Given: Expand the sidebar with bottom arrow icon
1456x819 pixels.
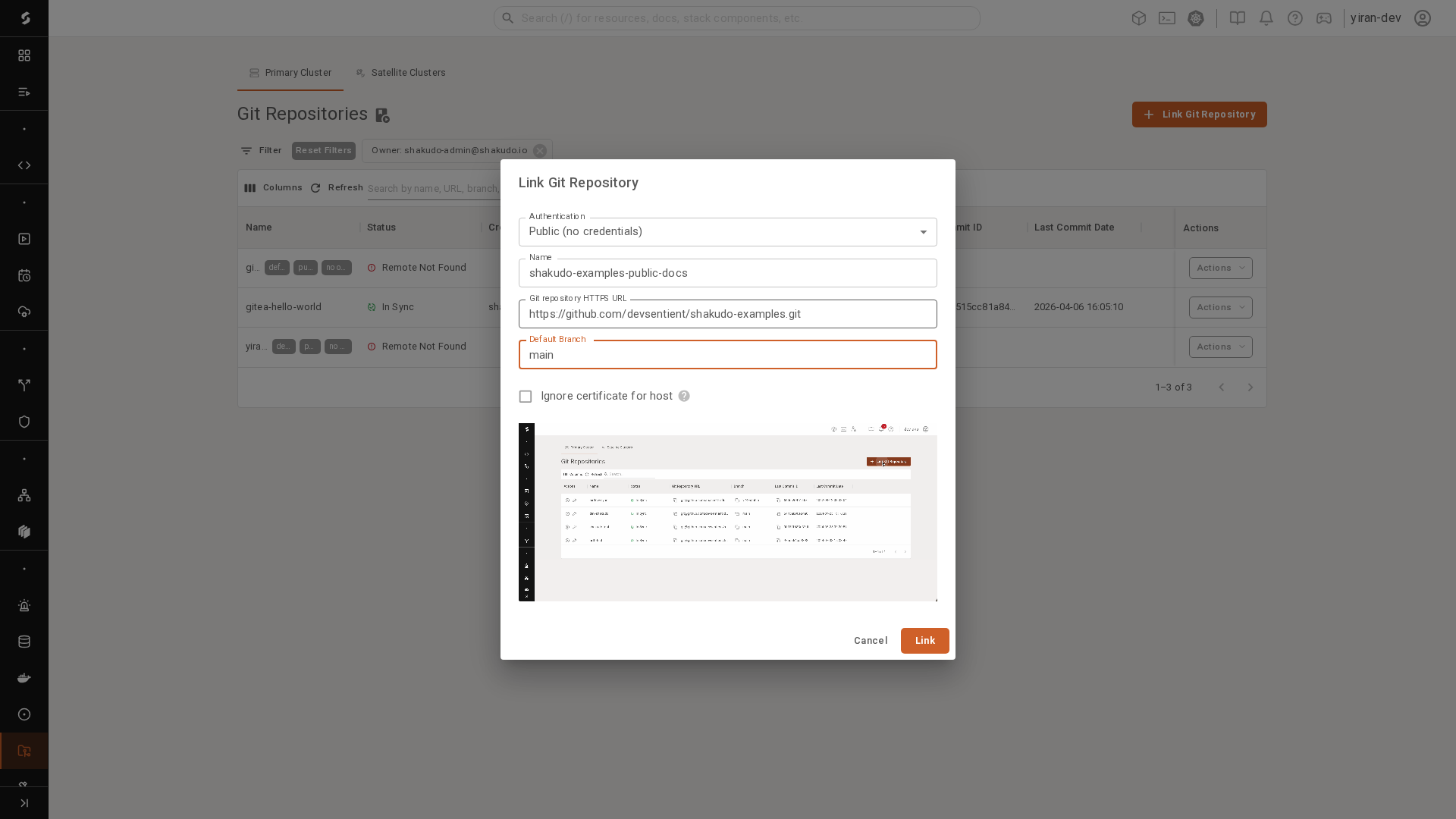Looking at the screenshot, I should (24, 803).
